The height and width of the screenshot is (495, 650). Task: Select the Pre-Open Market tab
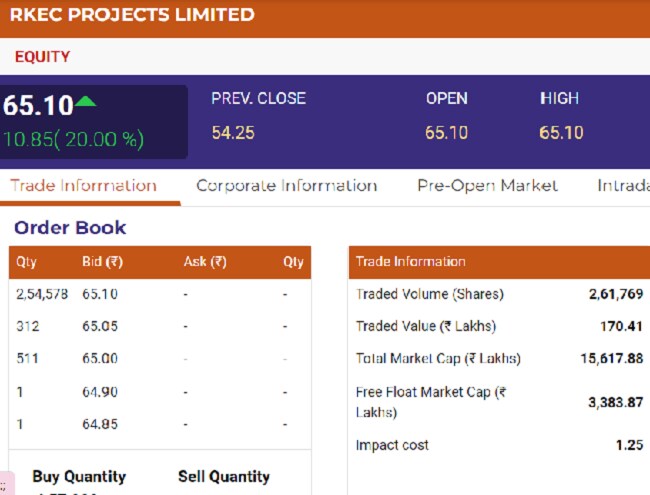[x=487, y=185]
